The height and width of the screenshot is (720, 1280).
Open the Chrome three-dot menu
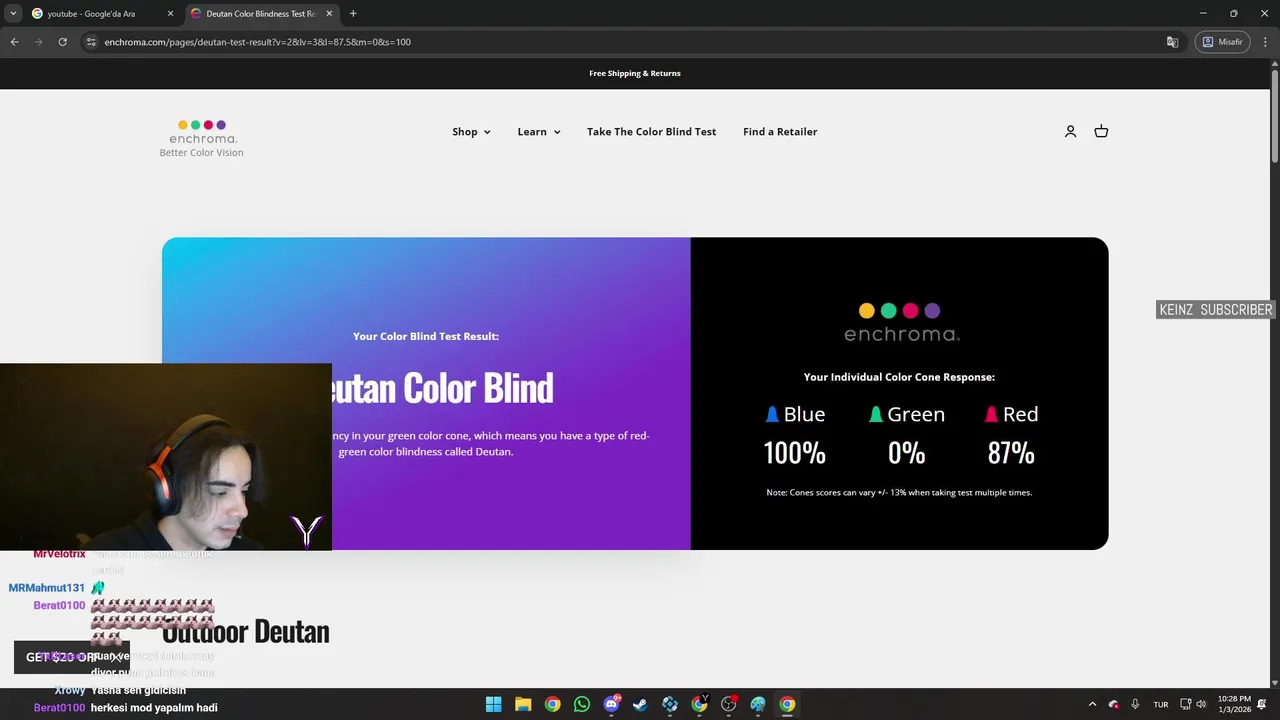(x=1264, y=42)
